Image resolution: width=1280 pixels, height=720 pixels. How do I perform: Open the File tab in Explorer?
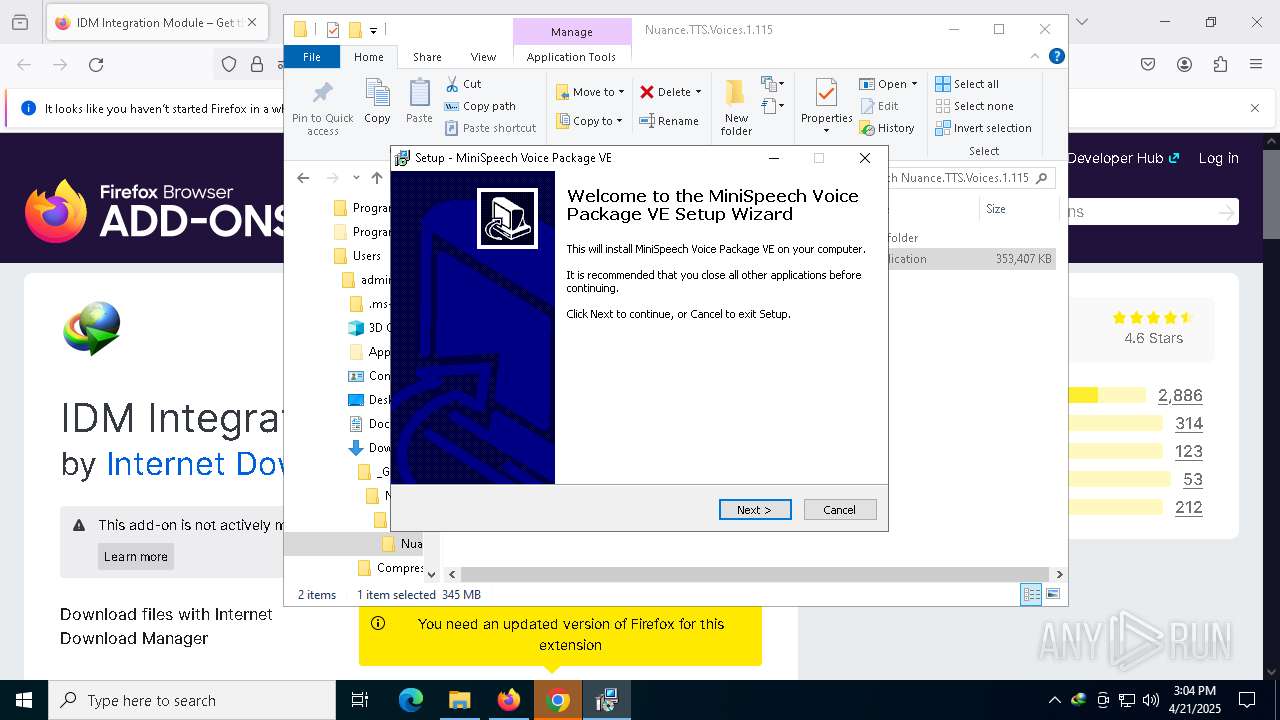point(312,57)
